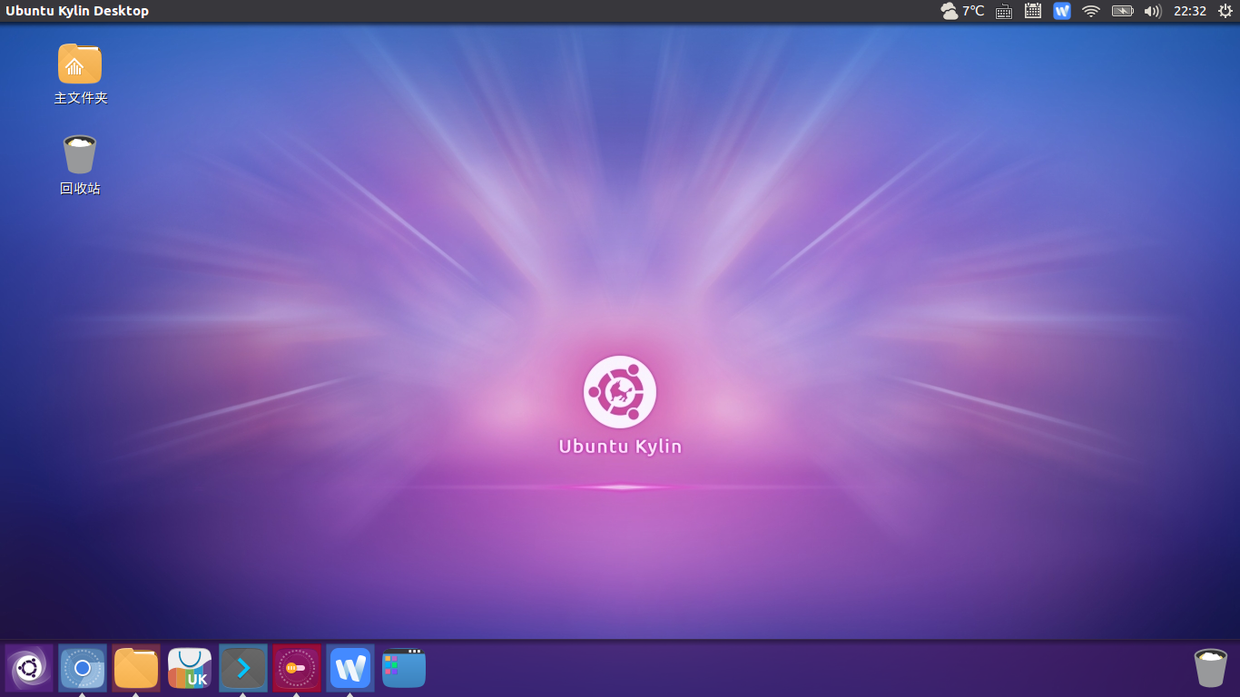Open the weather indicator showing 7°C

click(x=962, y=11)
